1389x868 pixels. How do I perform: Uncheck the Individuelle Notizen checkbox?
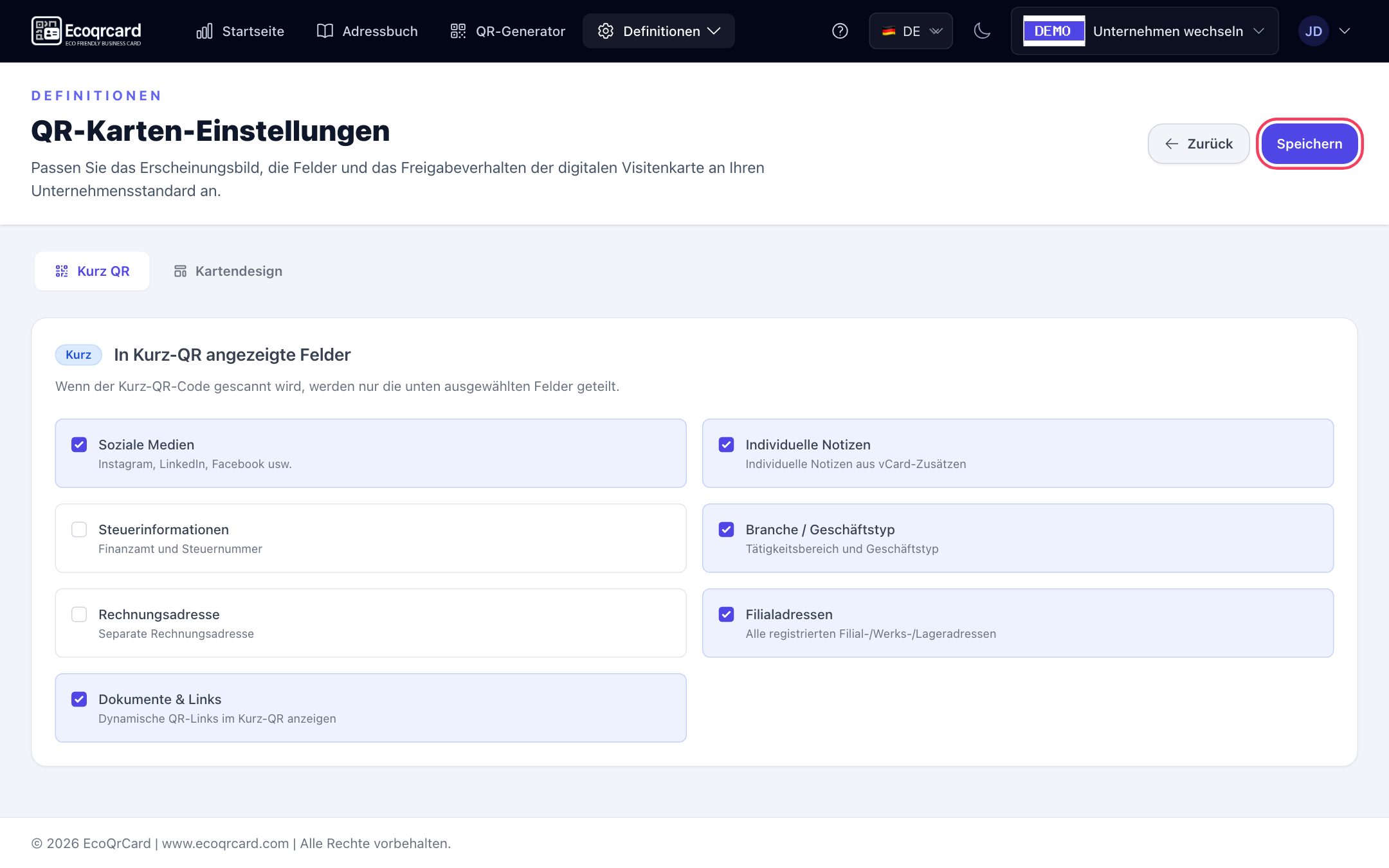[x=726, y=444]
